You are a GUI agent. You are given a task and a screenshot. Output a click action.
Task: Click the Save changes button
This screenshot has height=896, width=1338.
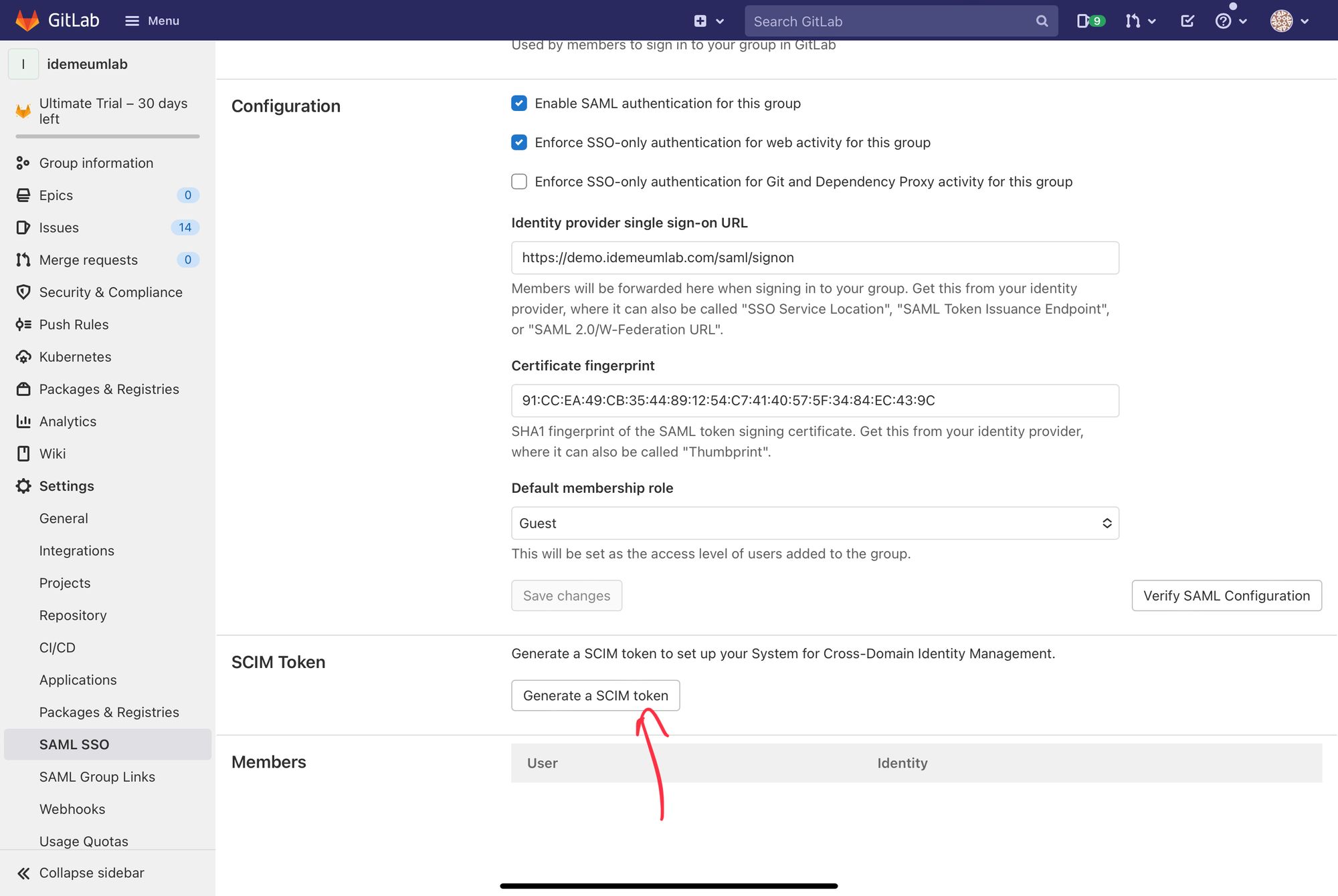click(567, 595)
